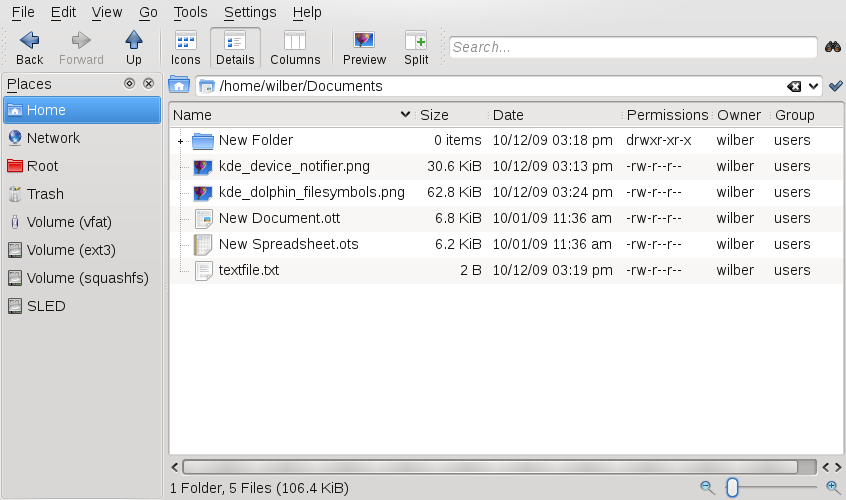Sort by Name column header

(292, 115)
